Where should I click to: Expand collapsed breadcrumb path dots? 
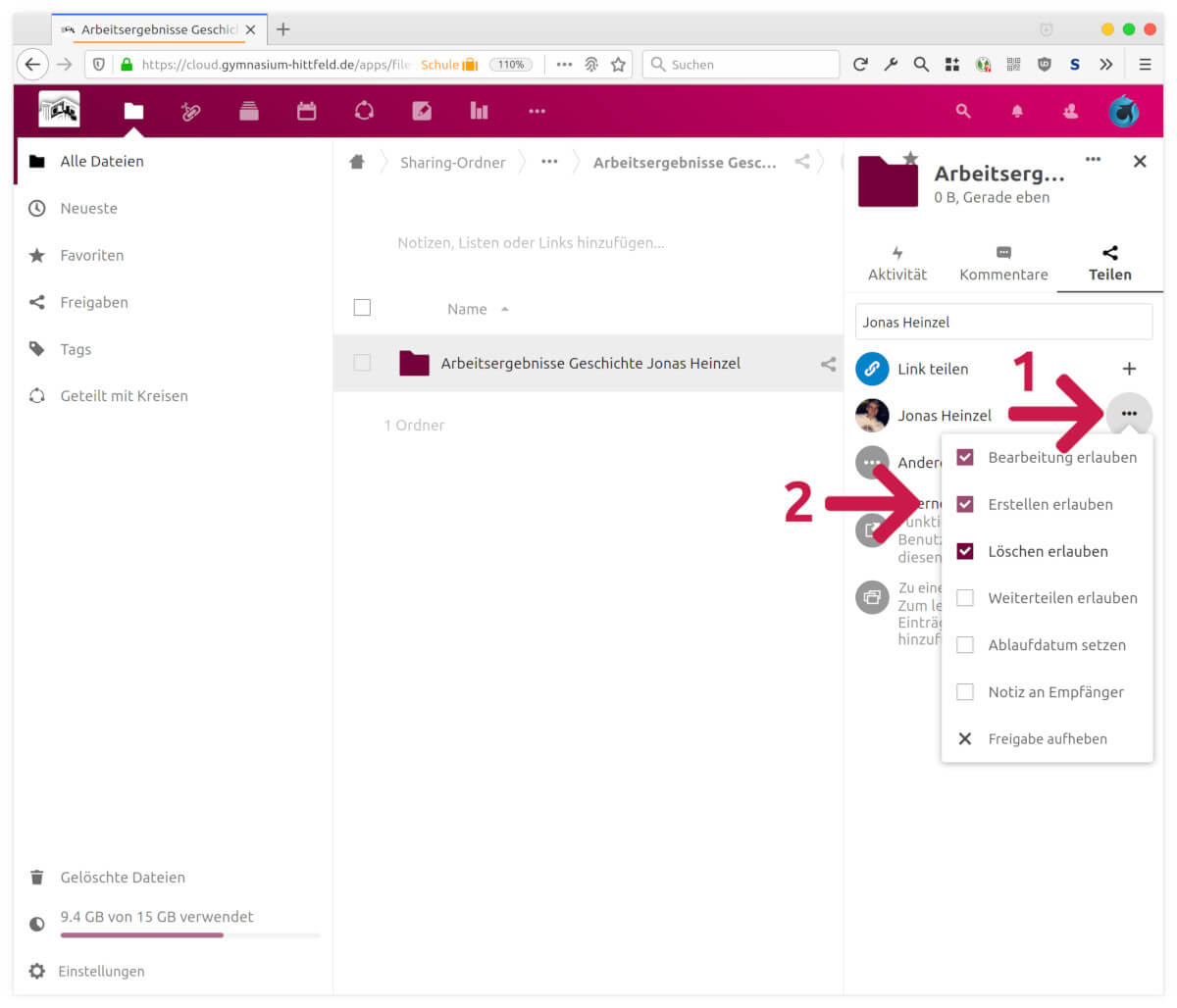tap(549, 162)
